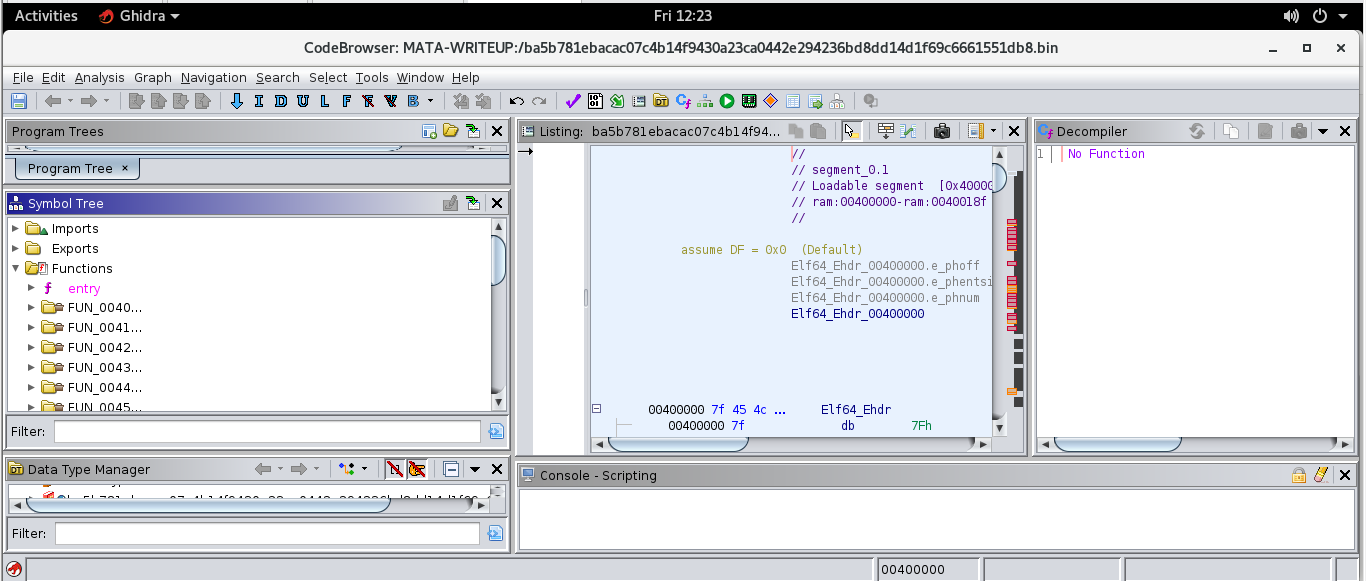1366x581 pixels.
Task: Close the Program Trees panel
Action: [497, 131]
